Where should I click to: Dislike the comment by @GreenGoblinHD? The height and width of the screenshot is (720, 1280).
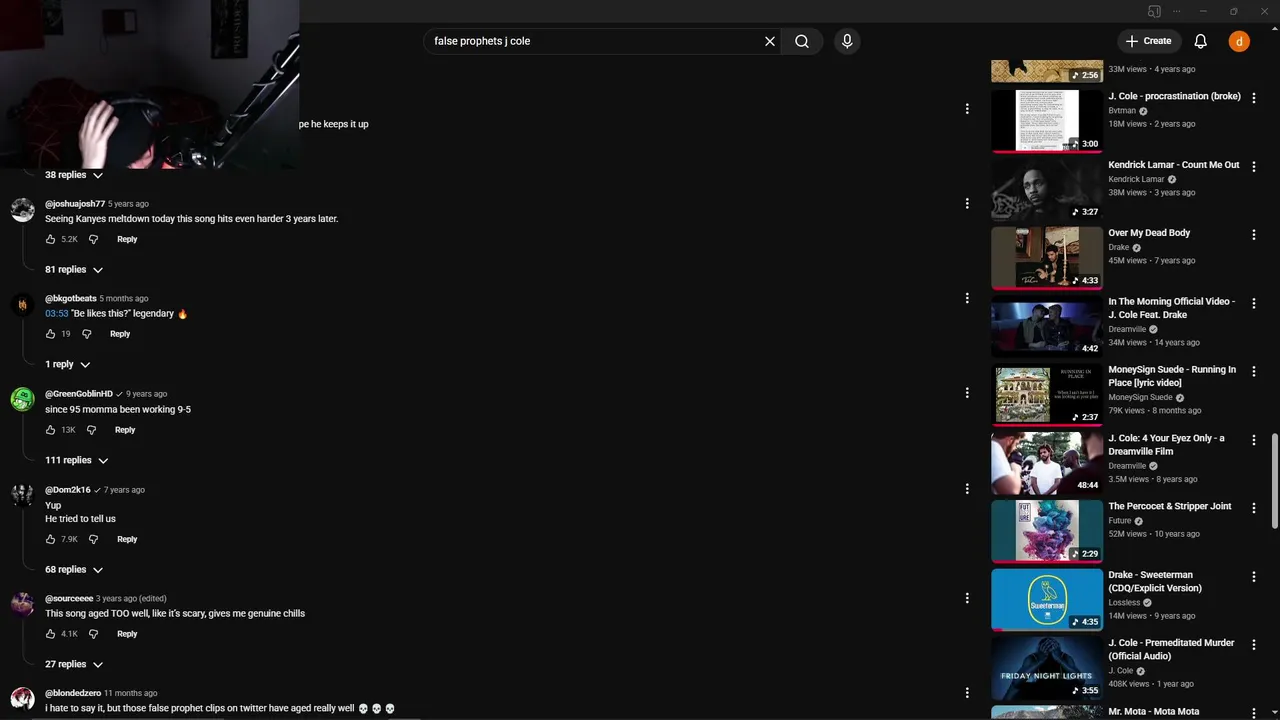point(91,430)
